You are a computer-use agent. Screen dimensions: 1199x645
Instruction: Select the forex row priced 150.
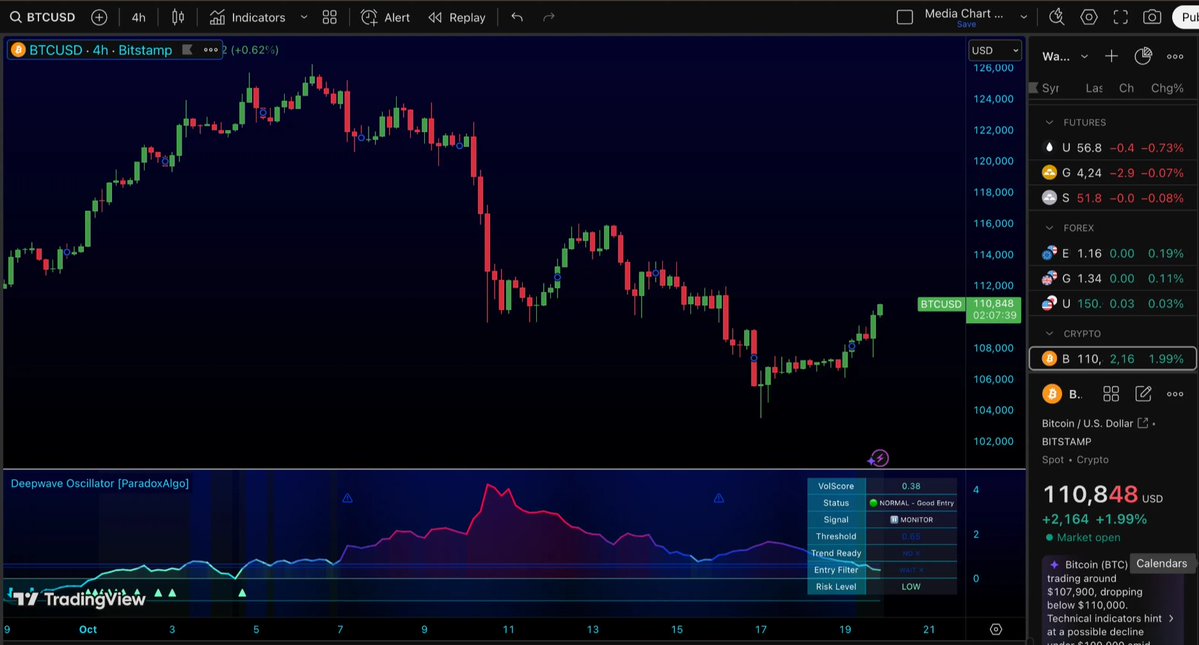[x=1113, y=303]
